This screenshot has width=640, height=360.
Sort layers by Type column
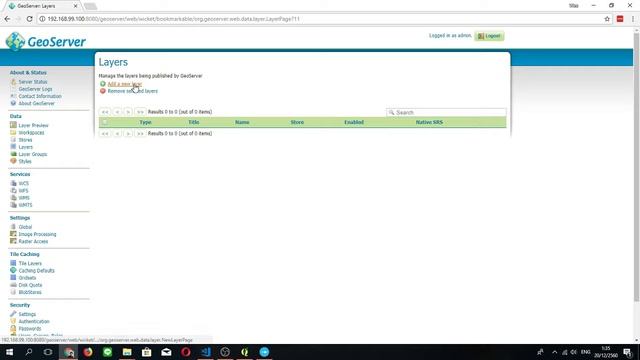click(x=145, y=122)
